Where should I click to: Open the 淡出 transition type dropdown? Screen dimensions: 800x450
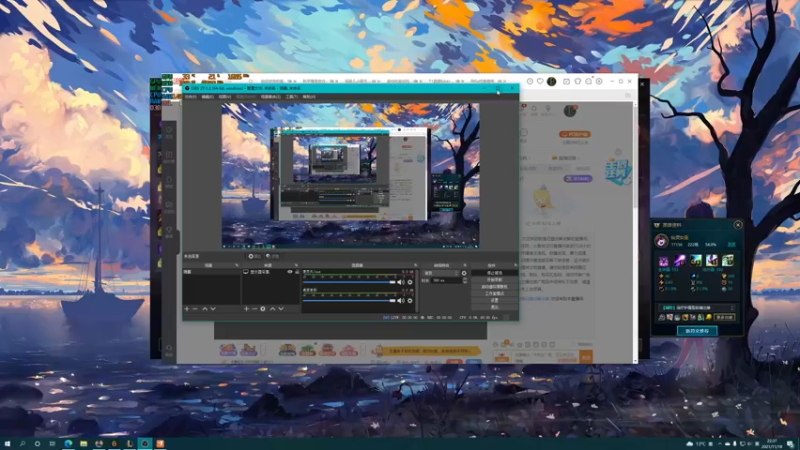(441, 273)
